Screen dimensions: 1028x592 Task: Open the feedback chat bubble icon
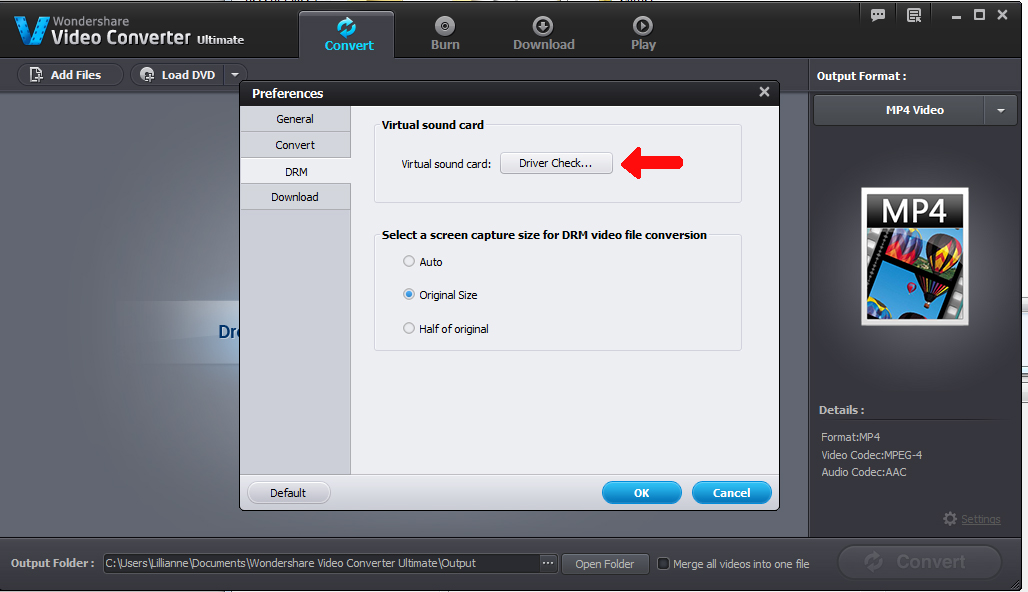878,15
